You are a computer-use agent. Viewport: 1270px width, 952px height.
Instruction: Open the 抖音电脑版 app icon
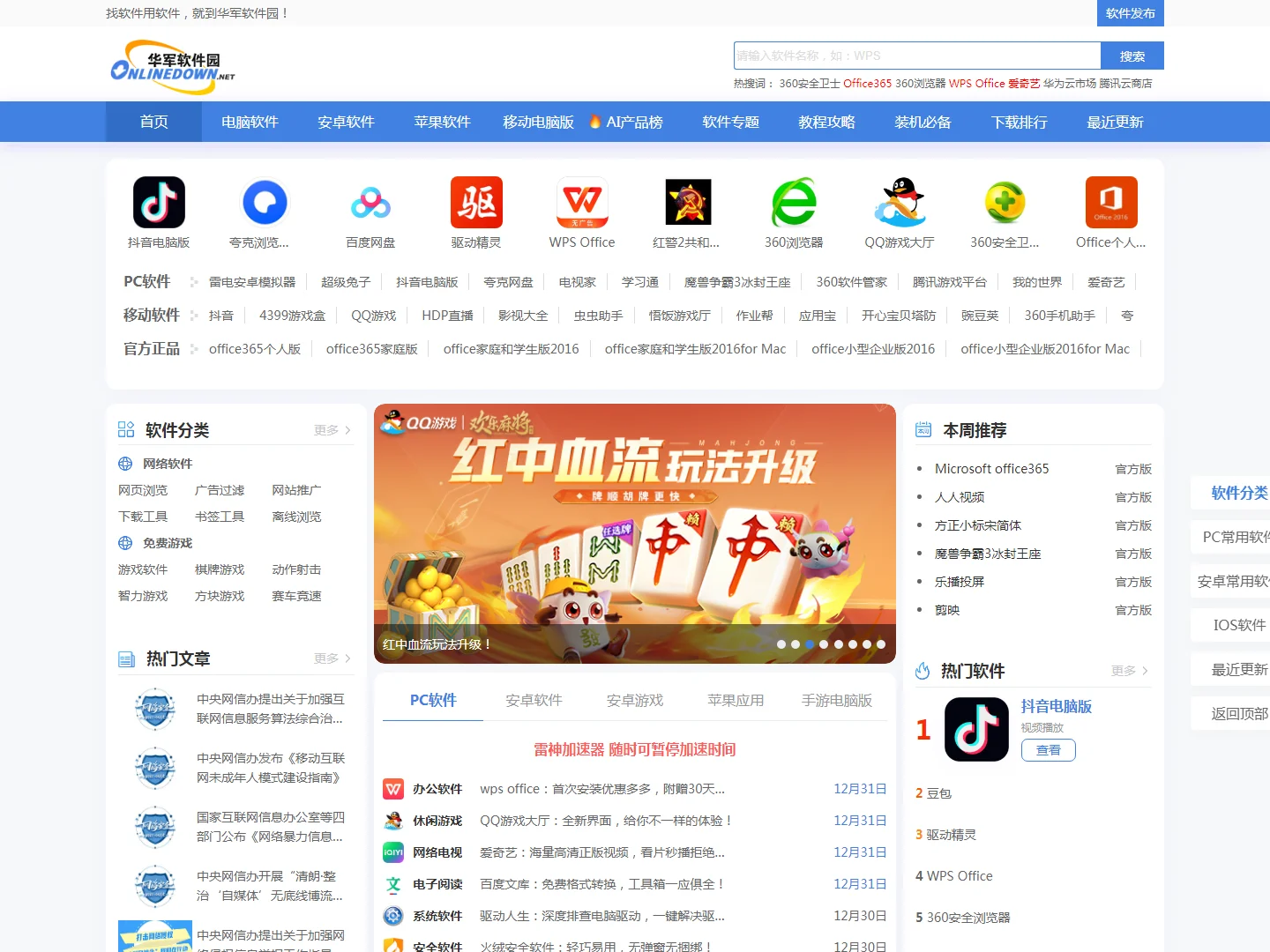coord(159,202)
